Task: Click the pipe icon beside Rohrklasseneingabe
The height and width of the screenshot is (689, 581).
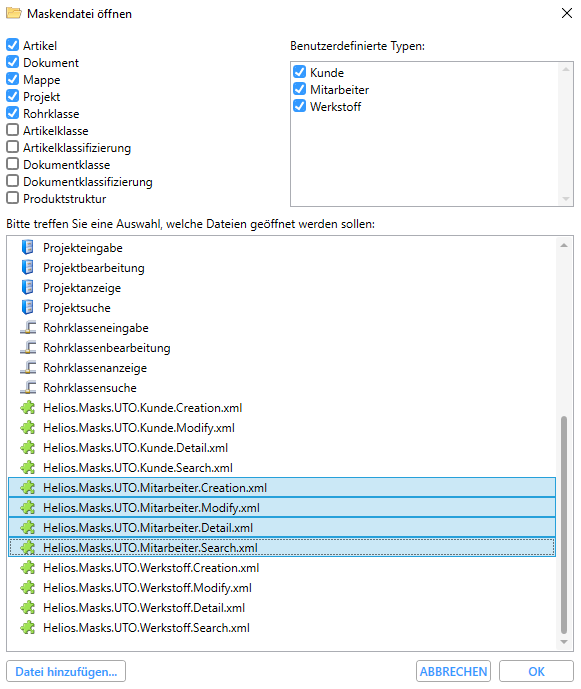Action: point(28,327)
